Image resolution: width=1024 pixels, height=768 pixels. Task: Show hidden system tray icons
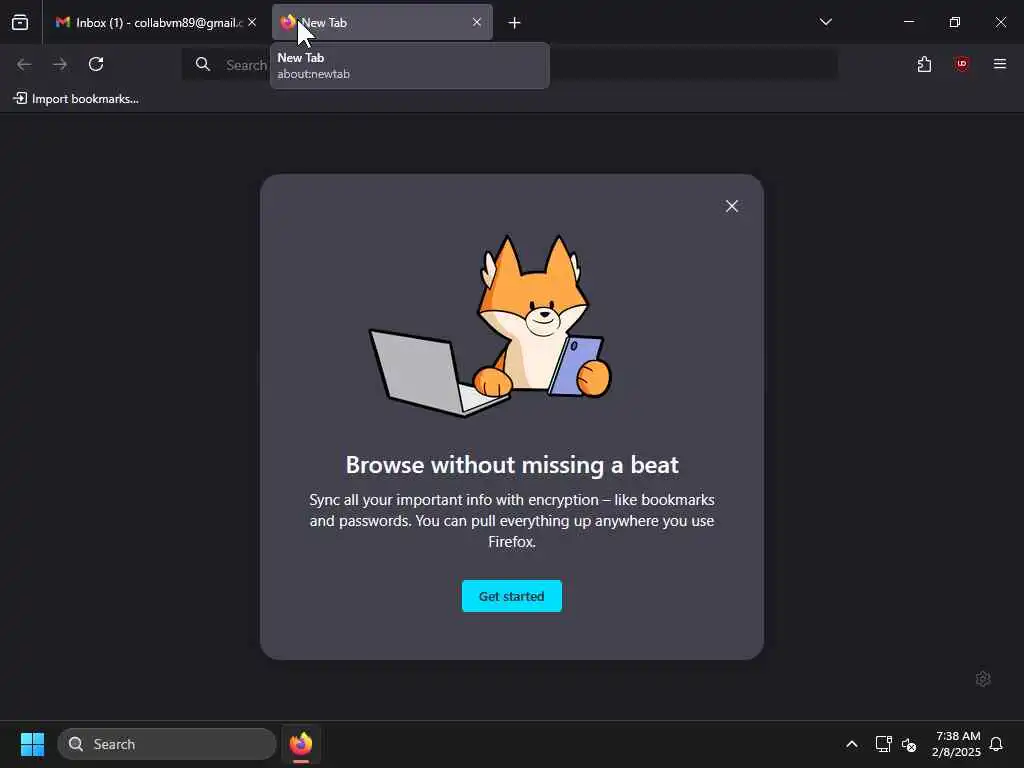click(852, 744)
